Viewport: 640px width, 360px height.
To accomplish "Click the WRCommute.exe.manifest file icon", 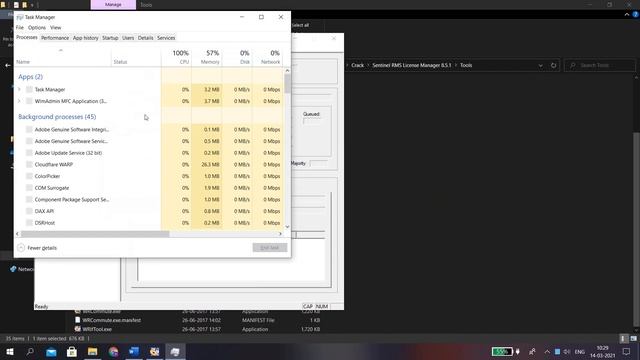I will click(78, 320).
